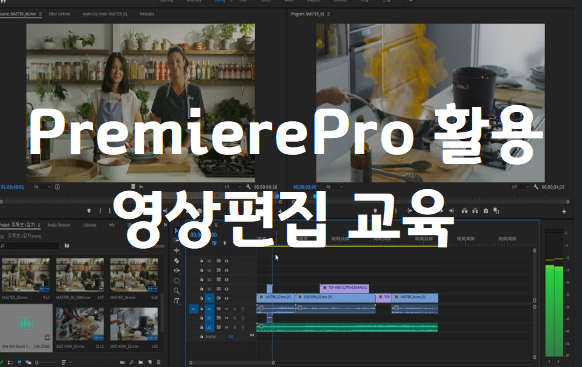Open Source monitor playback resolution dropdown
Image resolution: width=582 pixels, height=367 pixels.
pos(233,187)
